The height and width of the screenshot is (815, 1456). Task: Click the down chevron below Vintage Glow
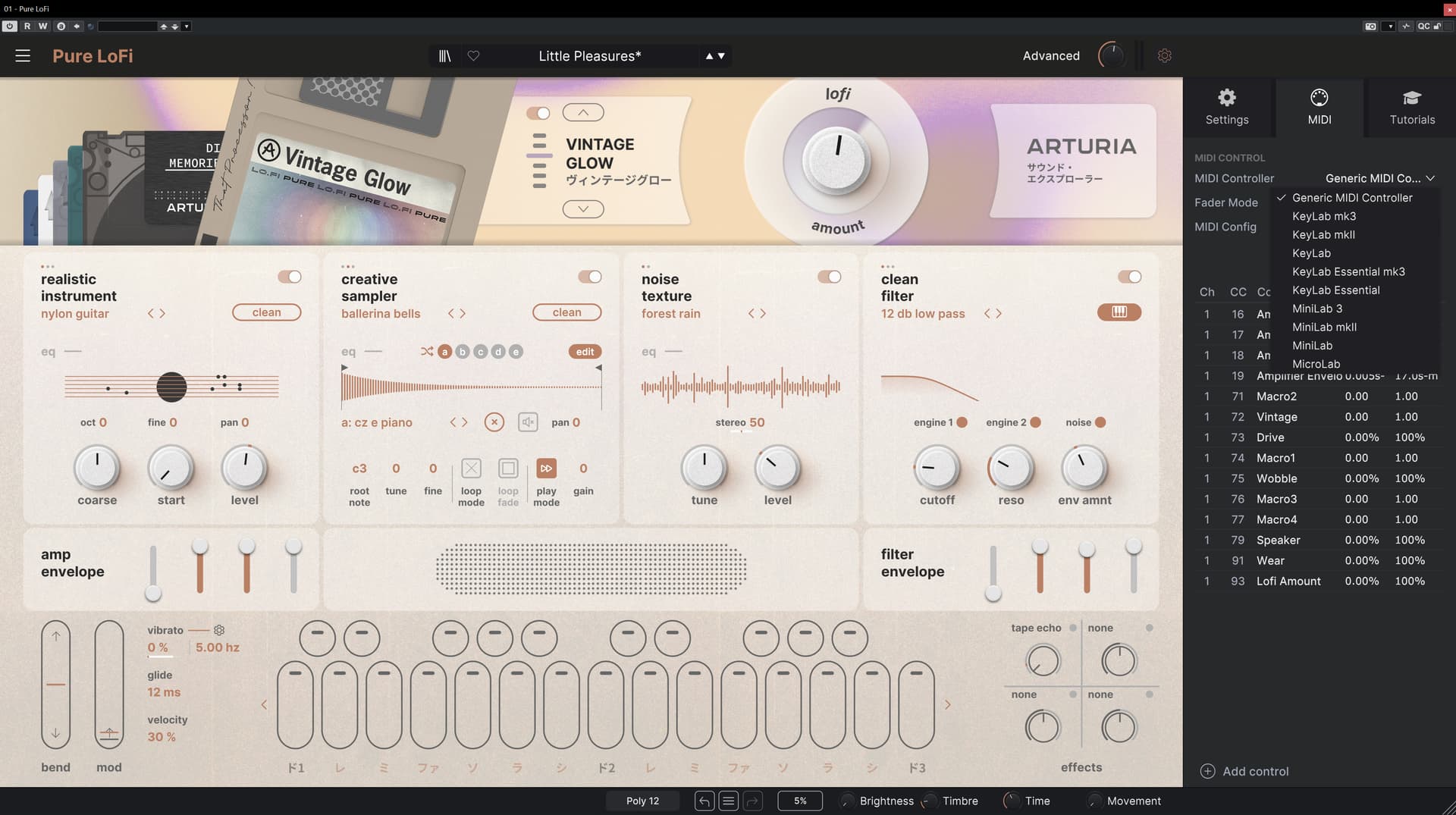(583, 208)
